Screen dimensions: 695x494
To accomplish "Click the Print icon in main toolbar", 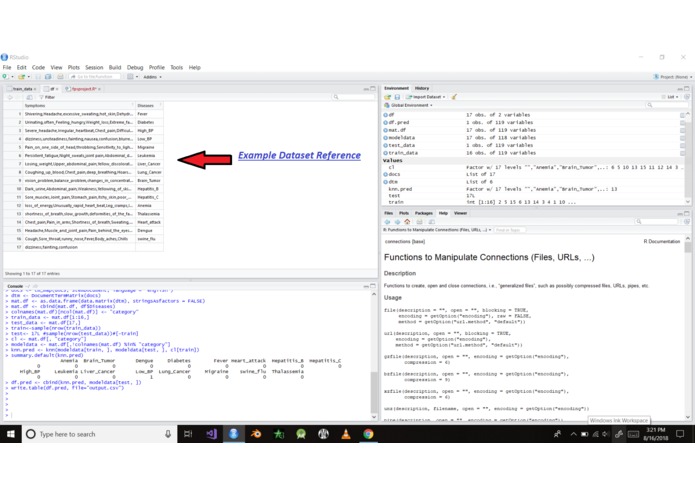I will click(60, 77).
